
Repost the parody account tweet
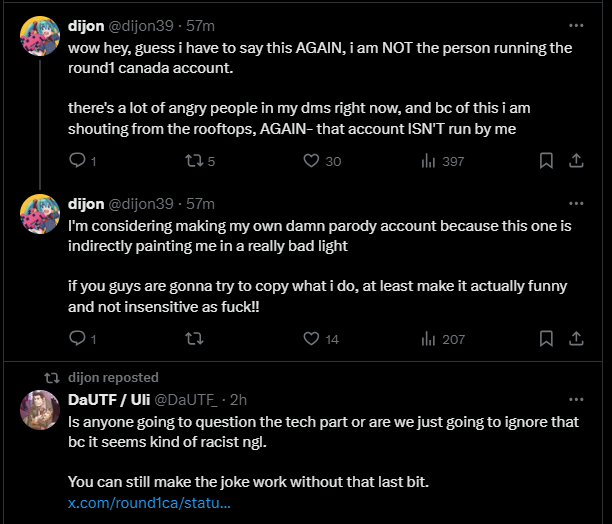click(x=194, y=339)
